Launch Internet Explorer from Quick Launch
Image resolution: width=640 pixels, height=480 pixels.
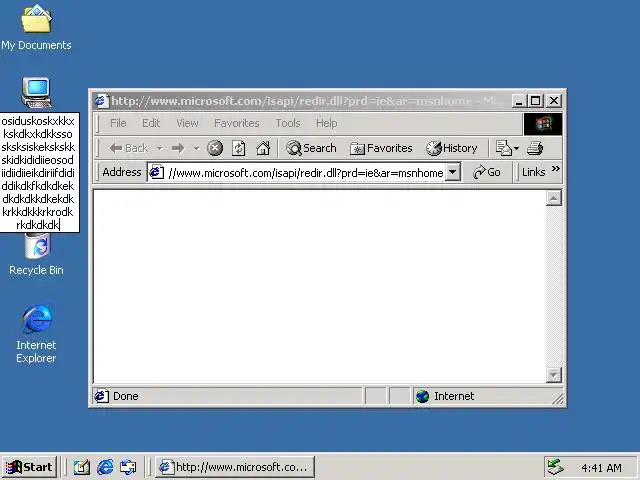click(x=105, y=467)
